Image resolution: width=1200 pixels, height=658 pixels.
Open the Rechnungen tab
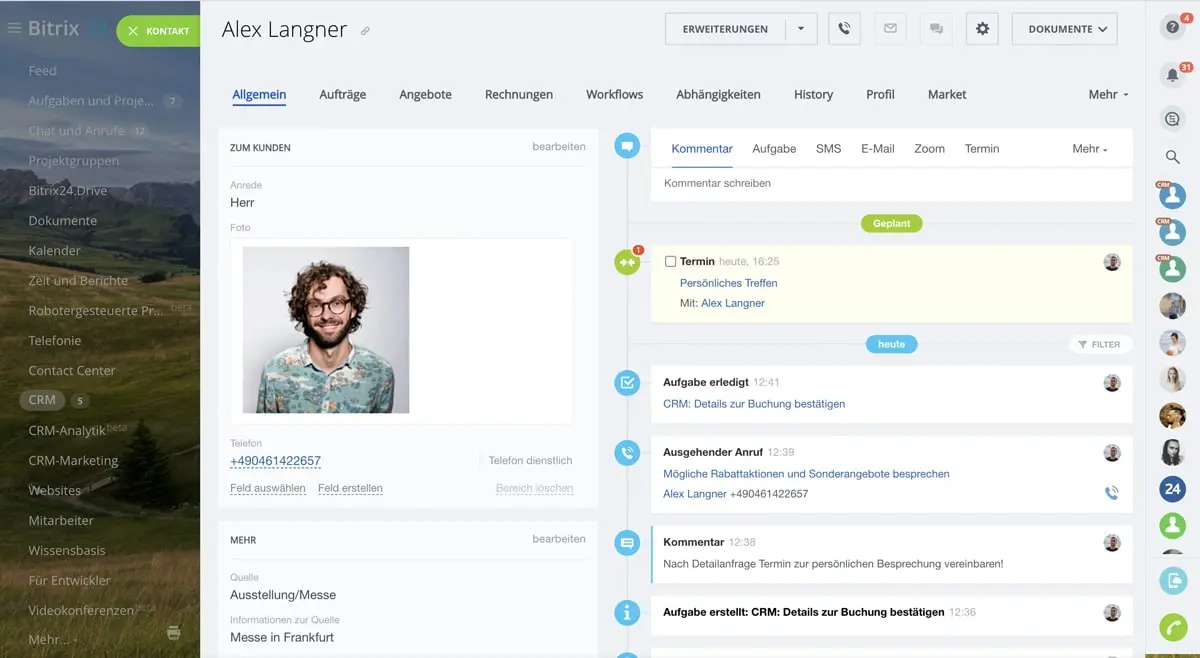[519, 94]
